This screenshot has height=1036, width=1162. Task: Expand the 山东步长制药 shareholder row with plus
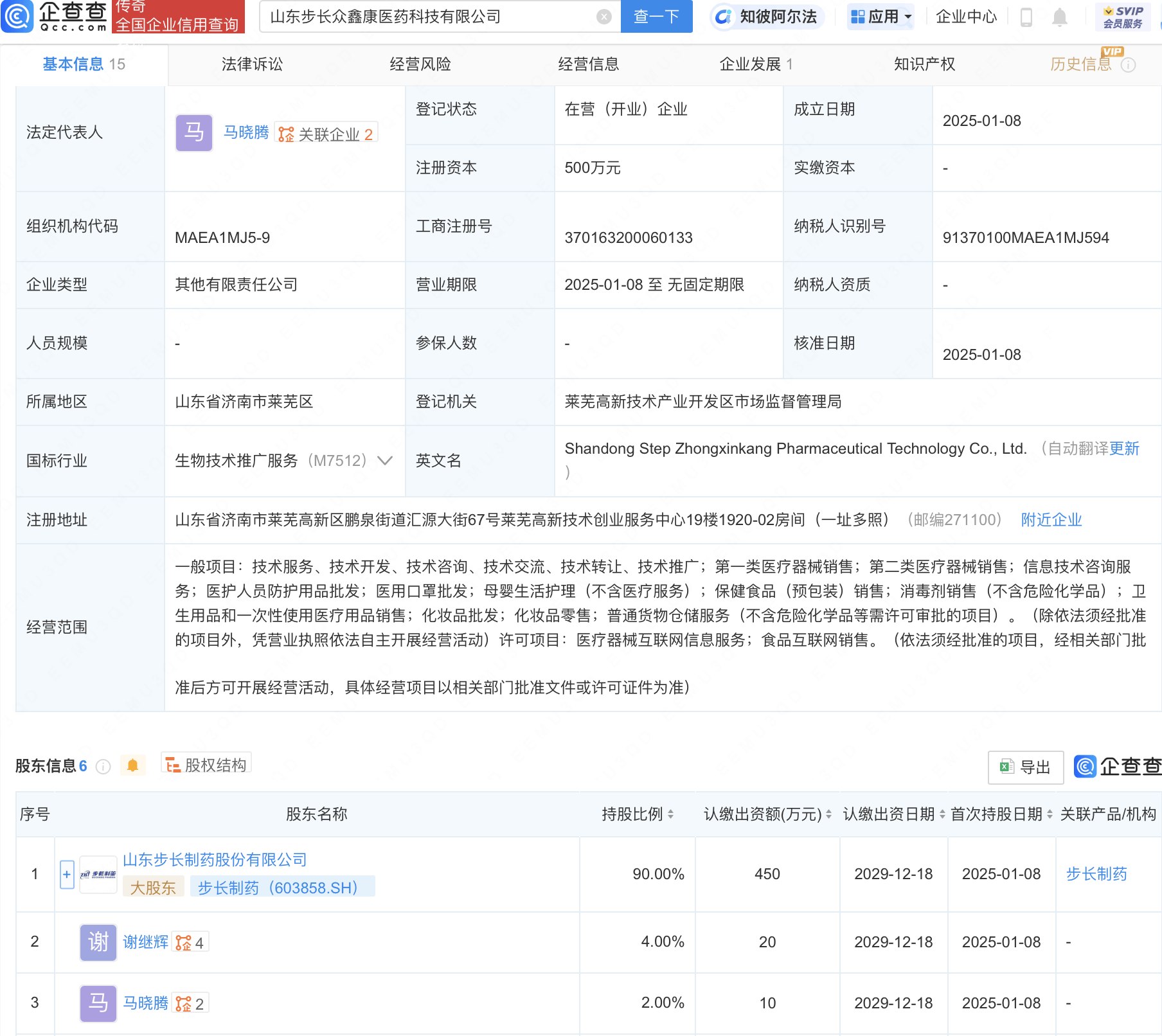67,875
